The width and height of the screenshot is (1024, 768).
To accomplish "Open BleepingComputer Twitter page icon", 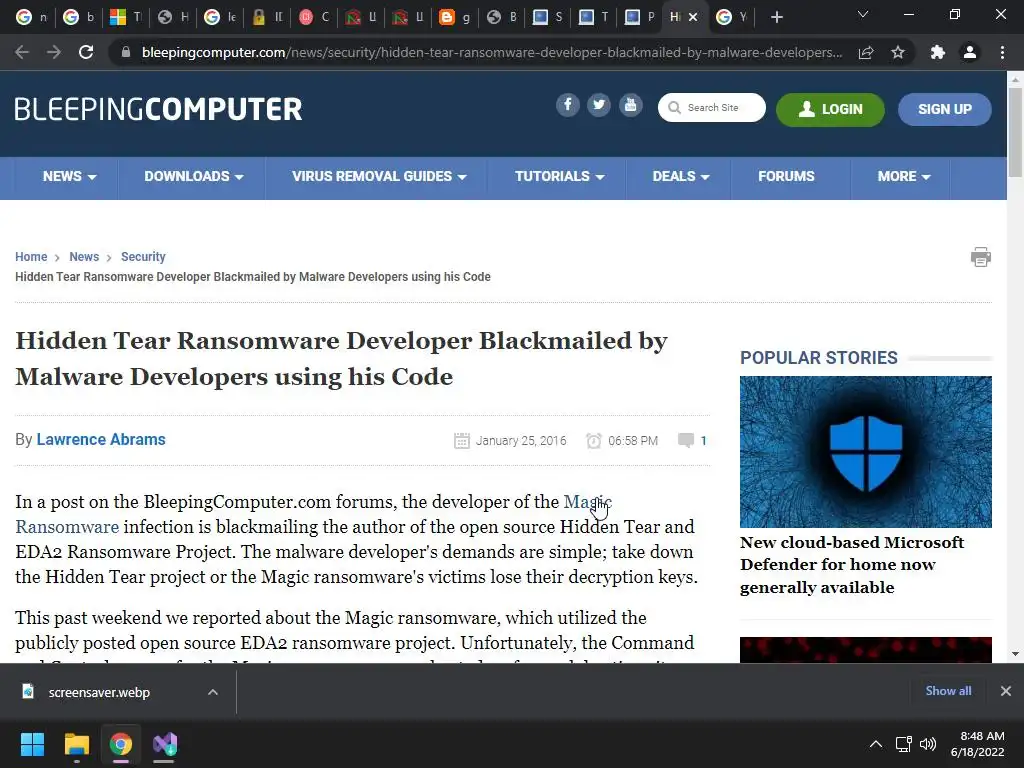I will [x=599, y=105].
